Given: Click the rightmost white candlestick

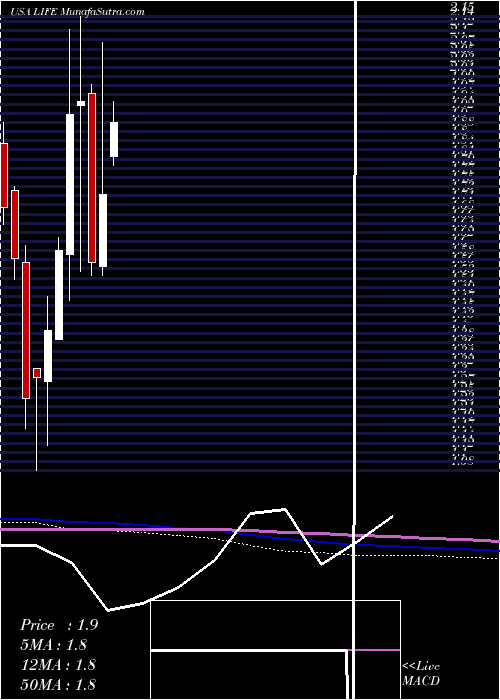Looking at the screenshot, I should tap(114, 139).
